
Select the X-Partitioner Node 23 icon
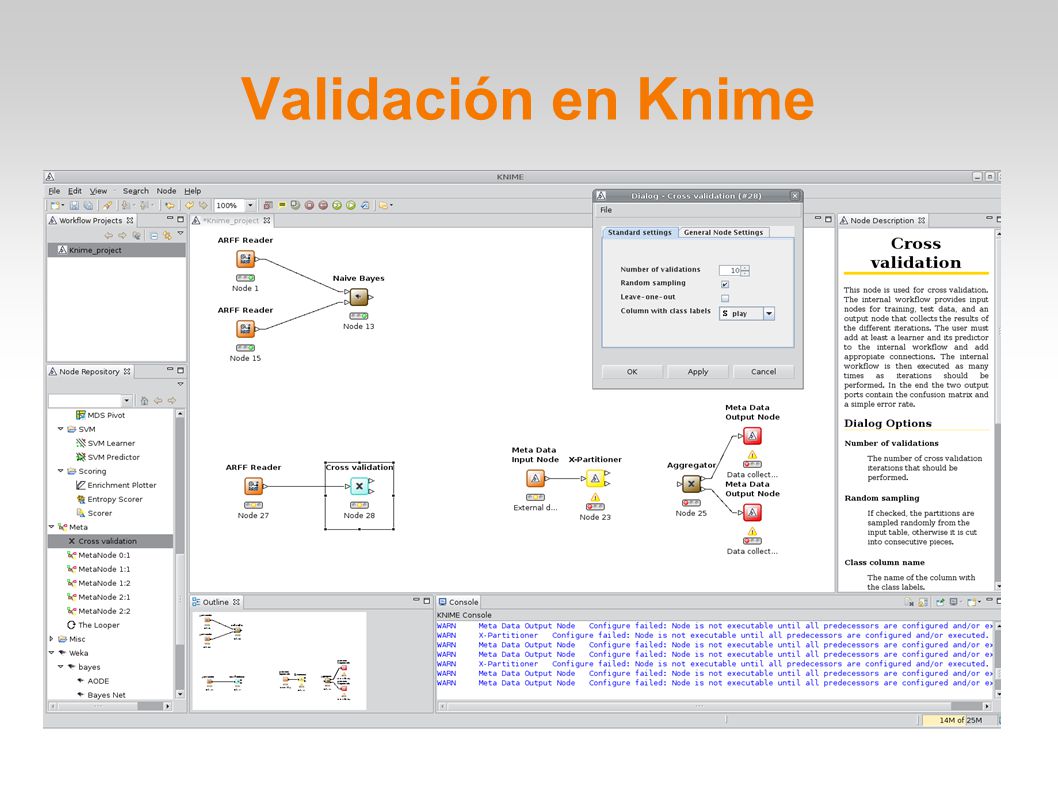[x=595, y=478]
